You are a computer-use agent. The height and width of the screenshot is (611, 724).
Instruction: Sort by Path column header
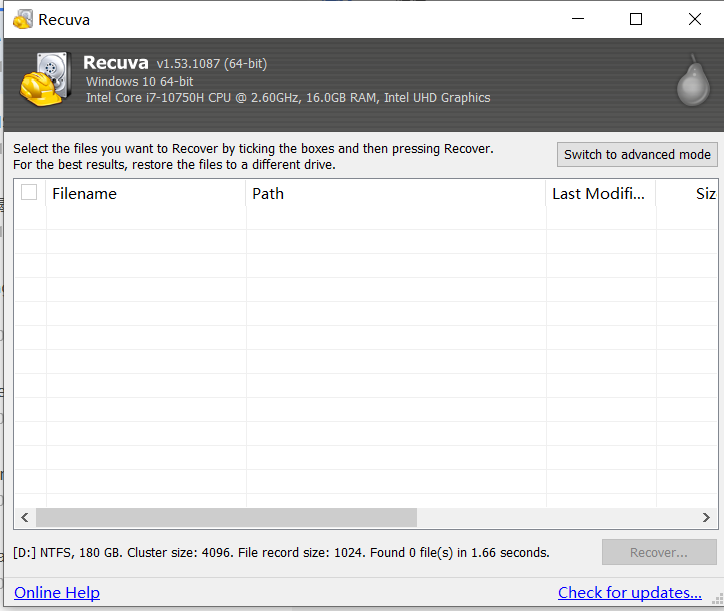pyautogui.click(x=396, y=194)
